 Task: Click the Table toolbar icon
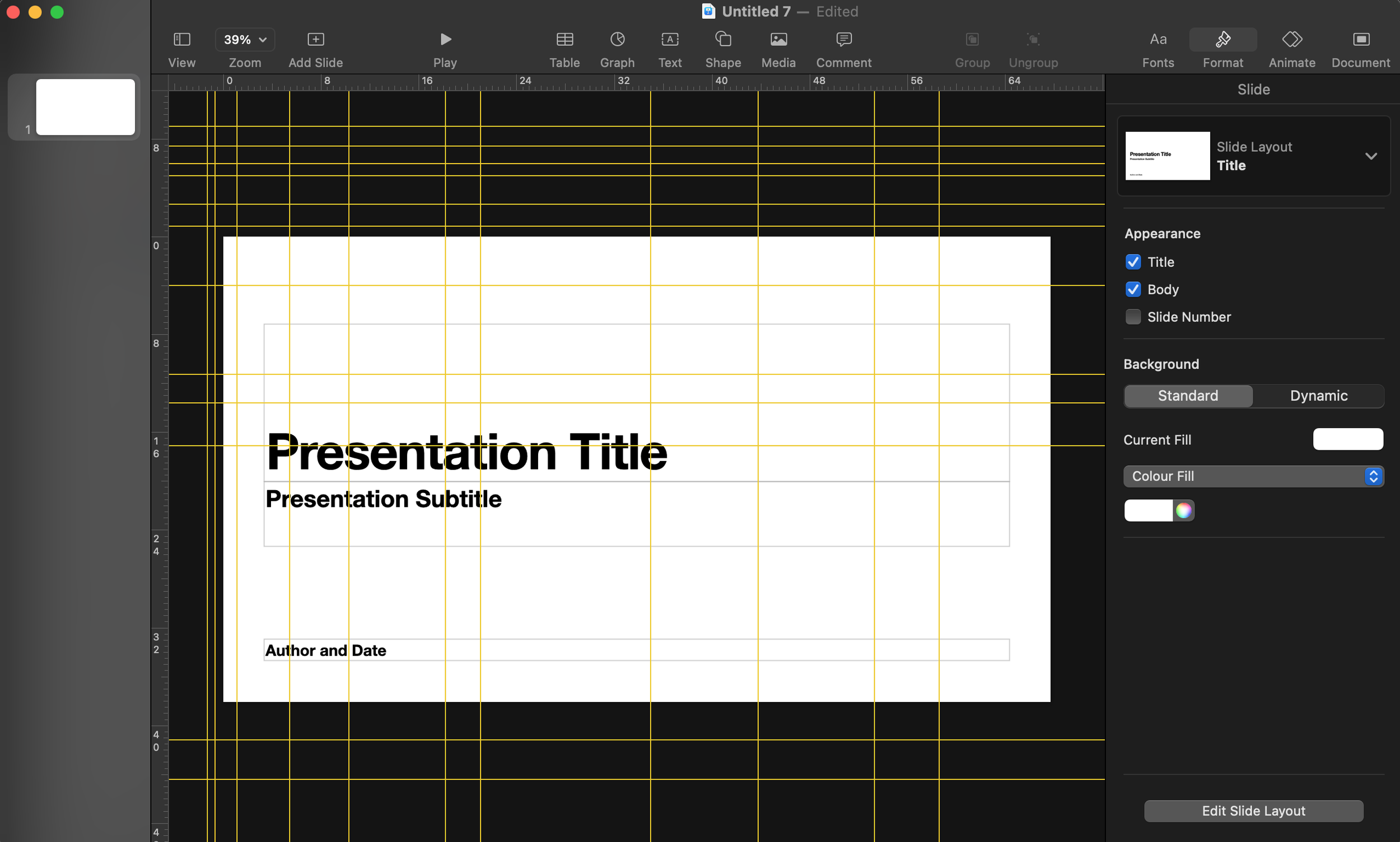coord(564,40)
